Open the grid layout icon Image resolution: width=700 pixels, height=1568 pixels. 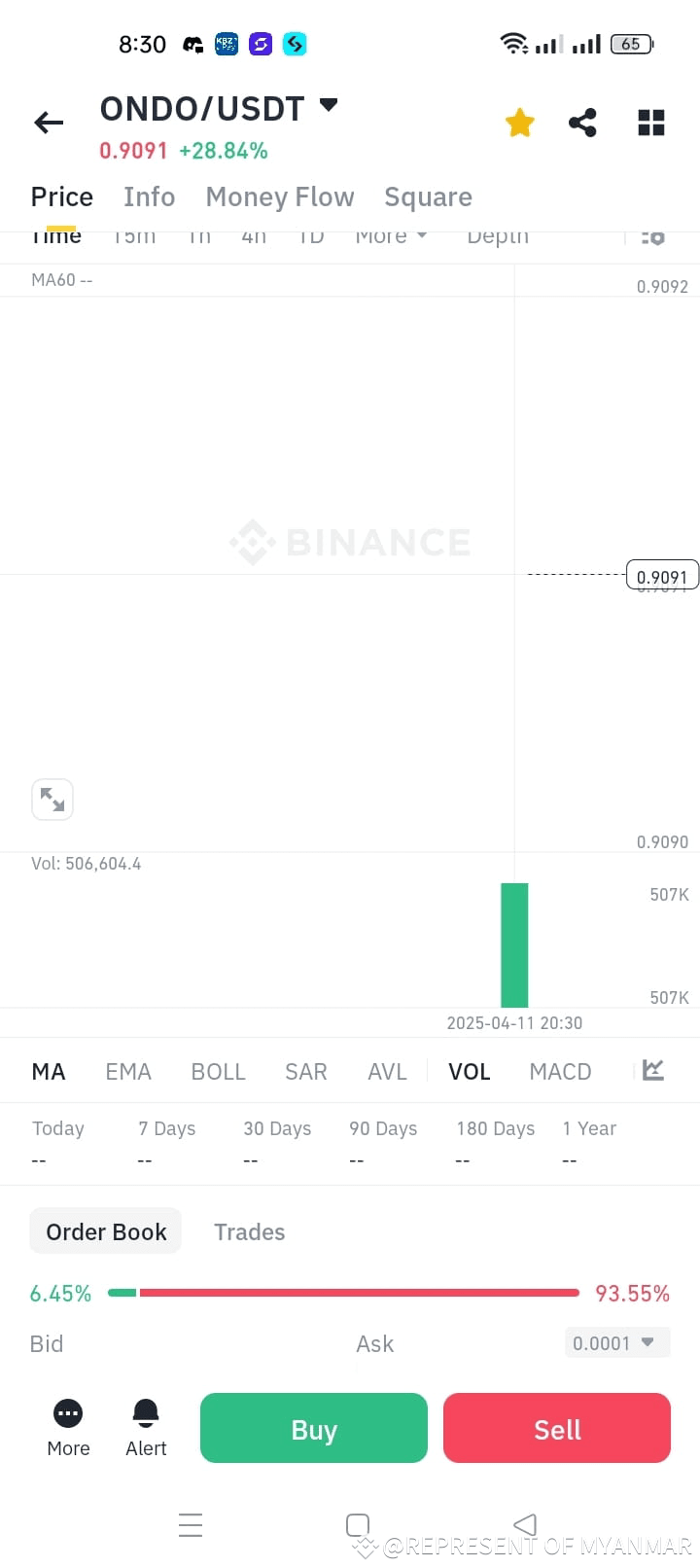click(x=651, y=123)
